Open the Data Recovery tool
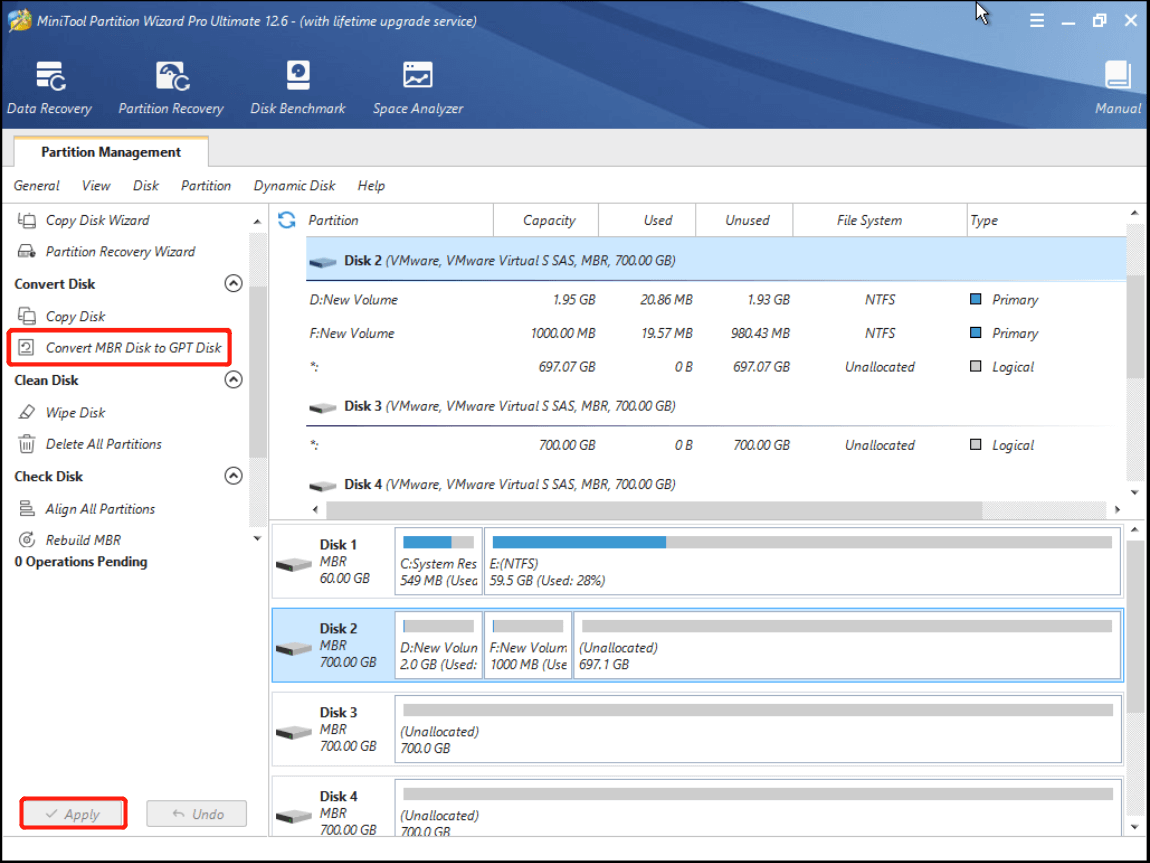 click(x=49, y=85)
